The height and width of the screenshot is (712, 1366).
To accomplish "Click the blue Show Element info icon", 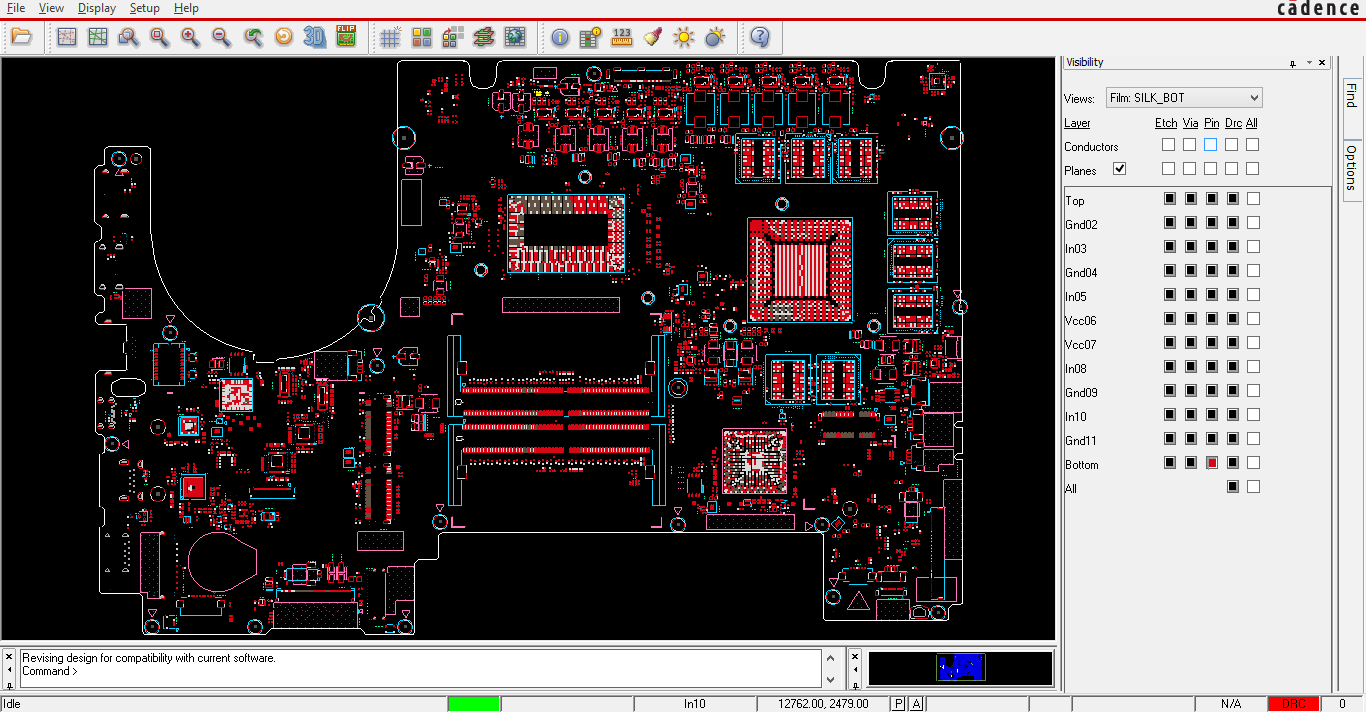I will click(559, 38).
